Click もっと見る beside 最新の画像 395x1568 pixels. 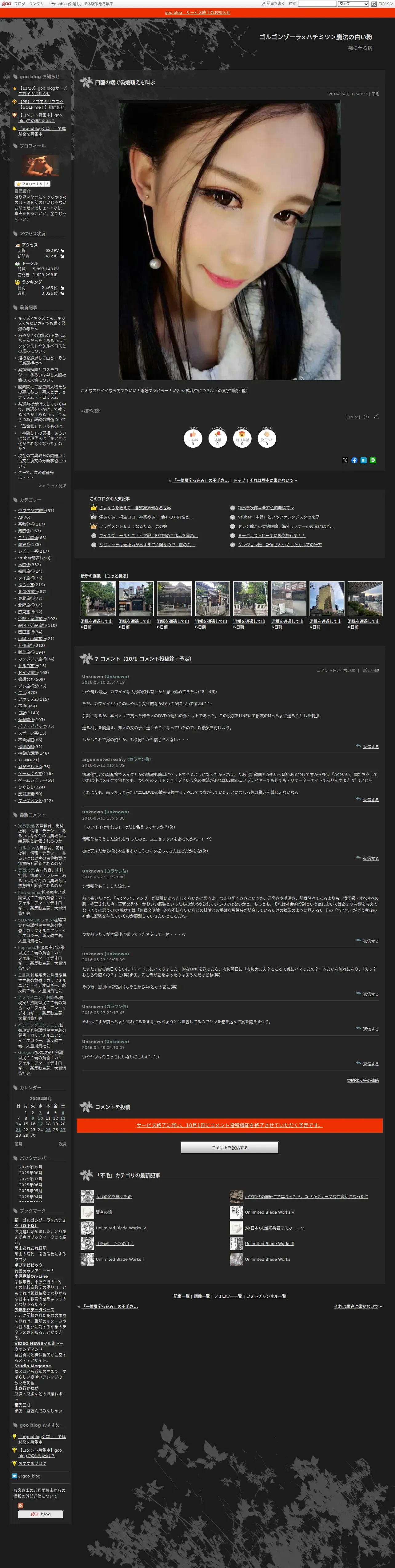point(116,576)
